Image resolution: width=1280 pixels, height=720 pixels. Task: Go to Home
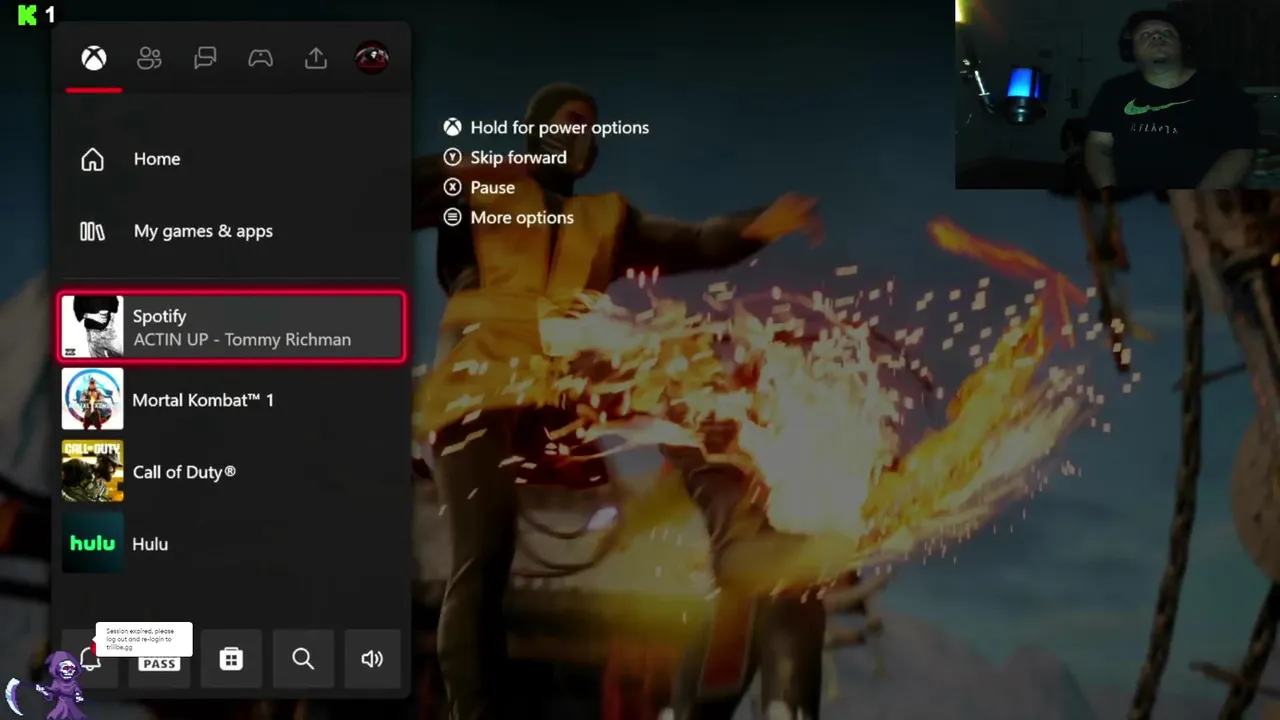(232, 159)
